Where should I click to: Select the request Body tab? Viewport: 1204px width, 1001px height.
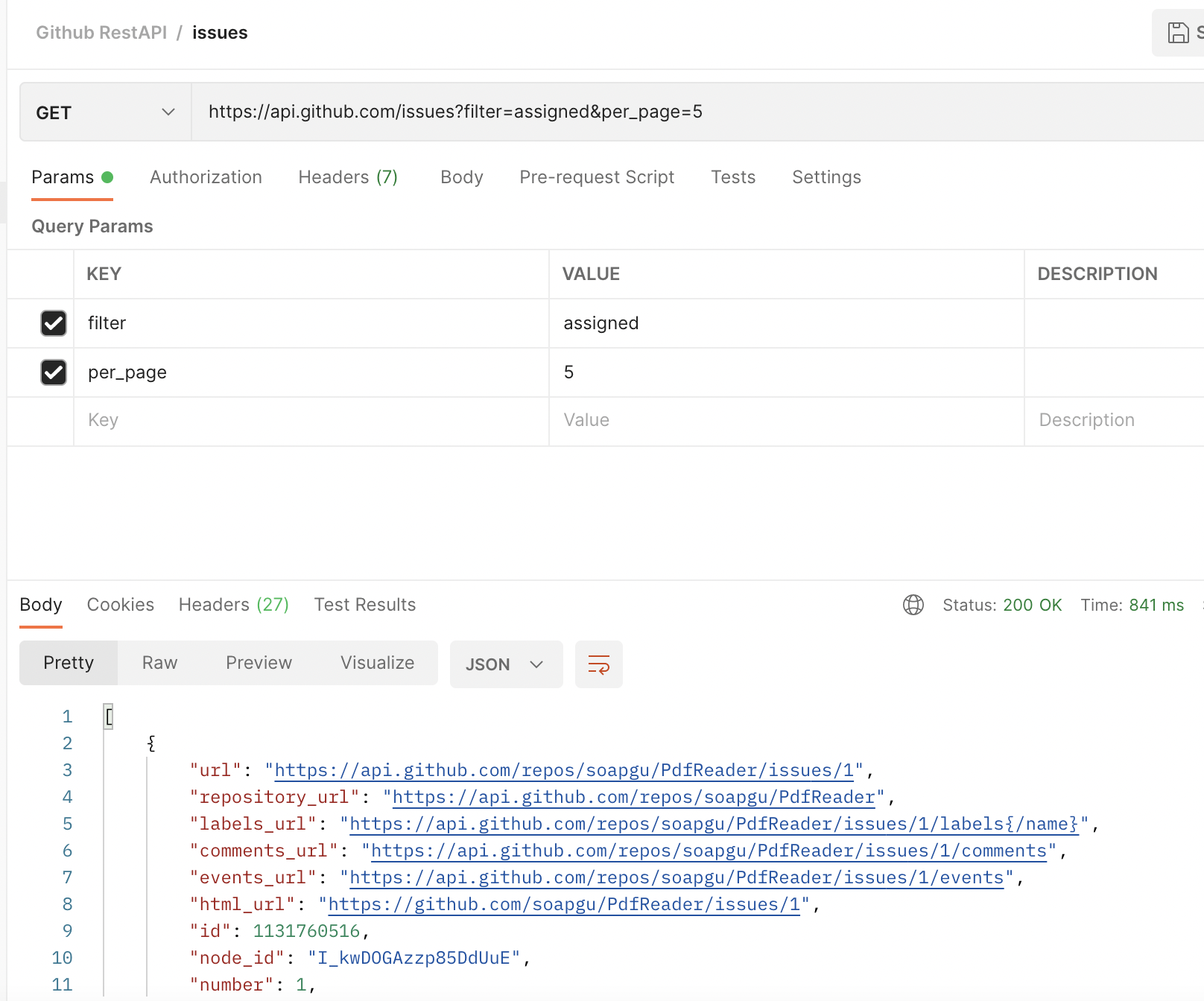[x=462, y=177]
